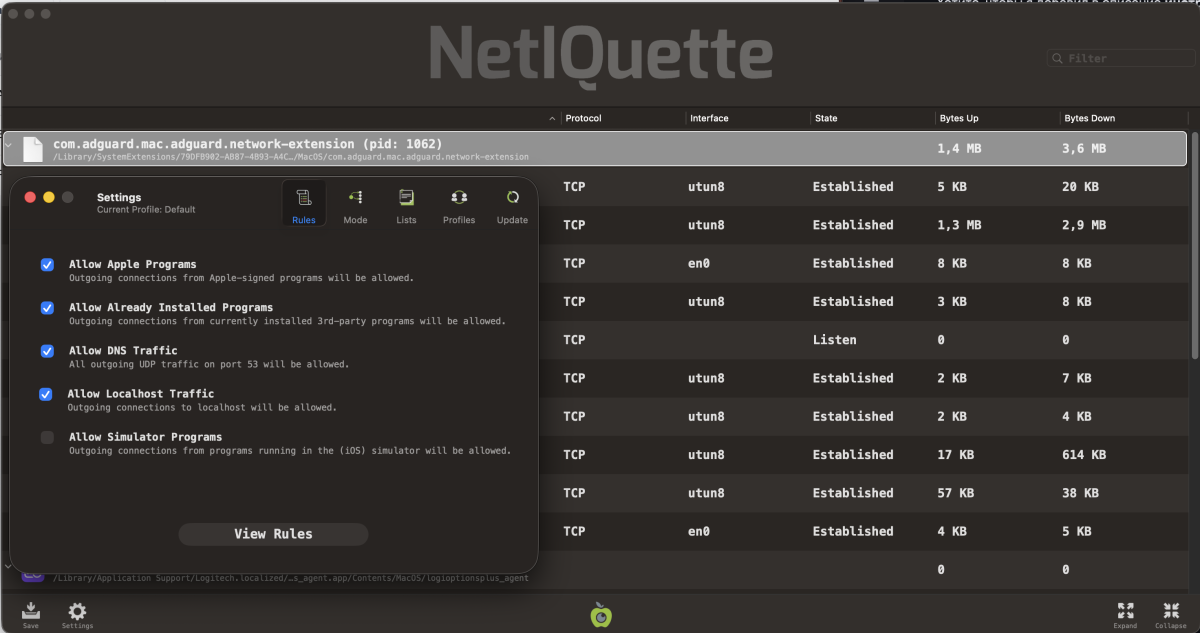Open the Rules tab in Settings

pos(304,204)
